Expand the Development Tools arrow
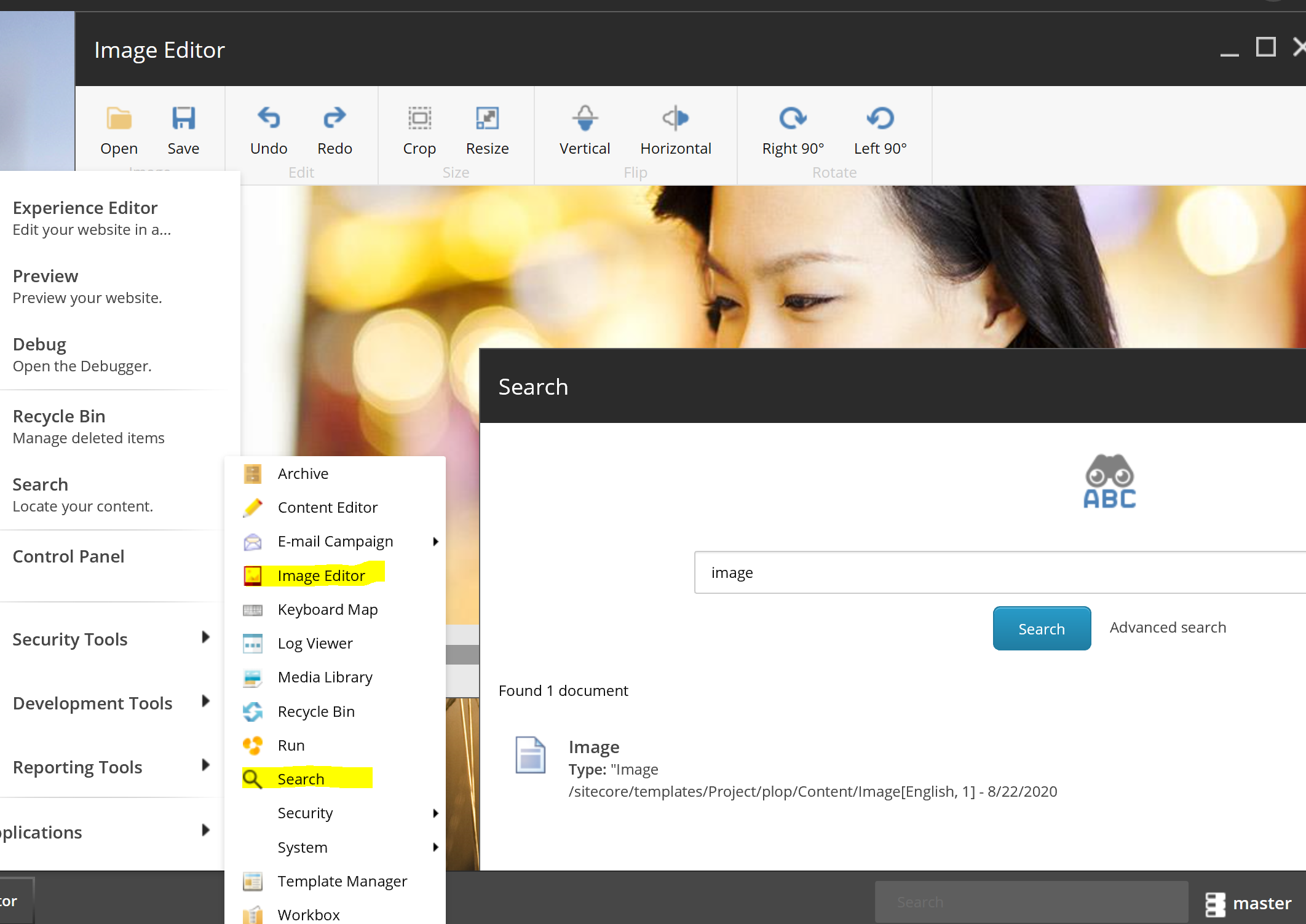Viewport: 1306px width, 924px height. [206, 701]
